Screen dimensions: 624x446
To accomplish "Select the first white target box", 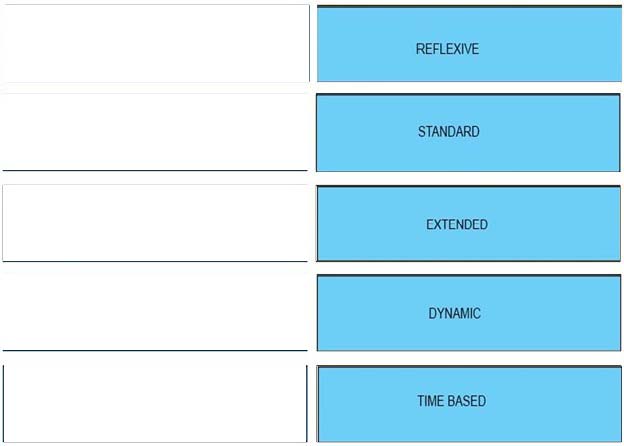I will [155, 43].
